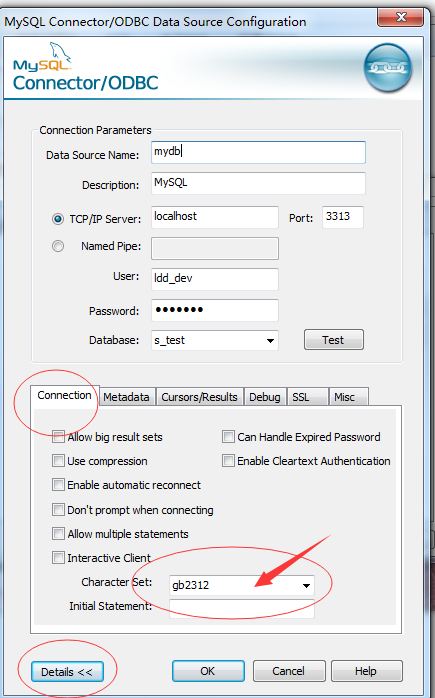Collapse options with Details << button
The height and width of the screenshot is (698, 435).
(67, 672)
